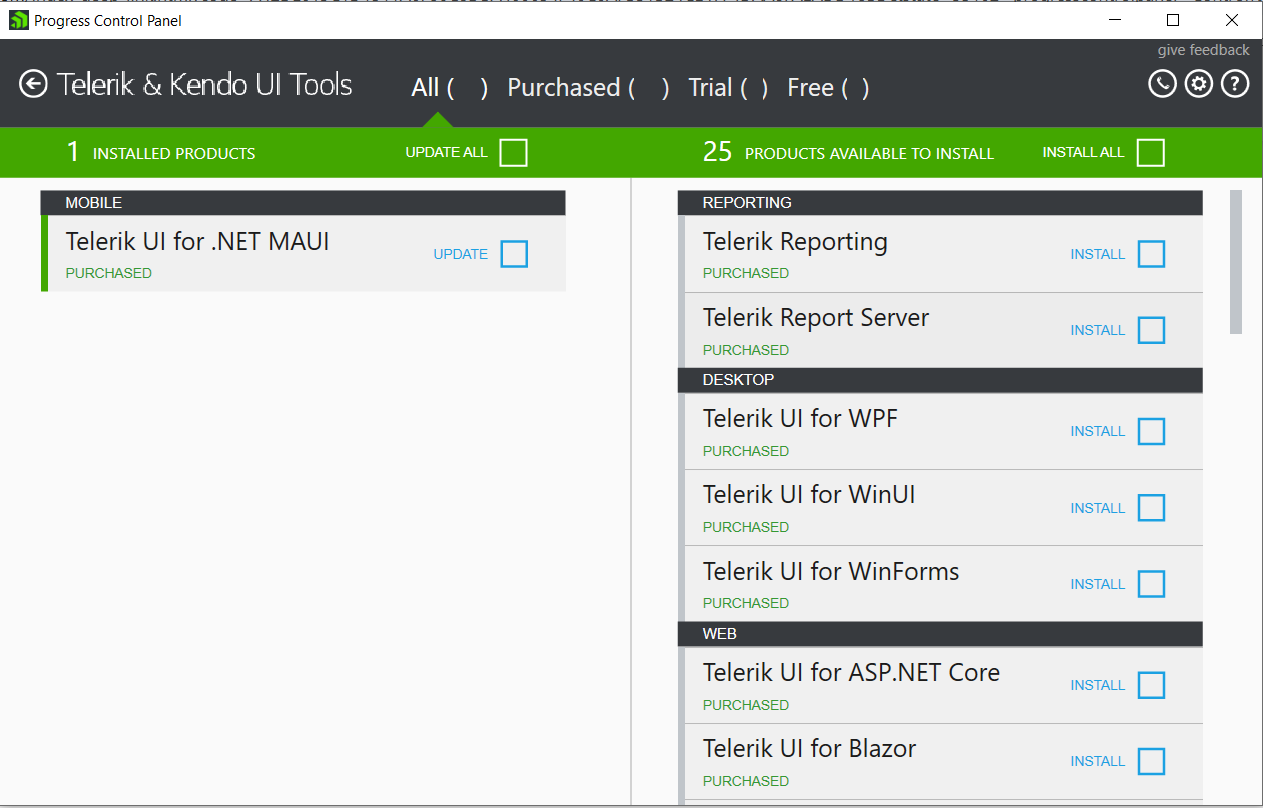Image resolution: width=1263 pixels, height=808 pixels.
Task: Click UPDATE next to Telerik UI for .NET MAUI
Action: pyautogui.click(x=461, y=254)
